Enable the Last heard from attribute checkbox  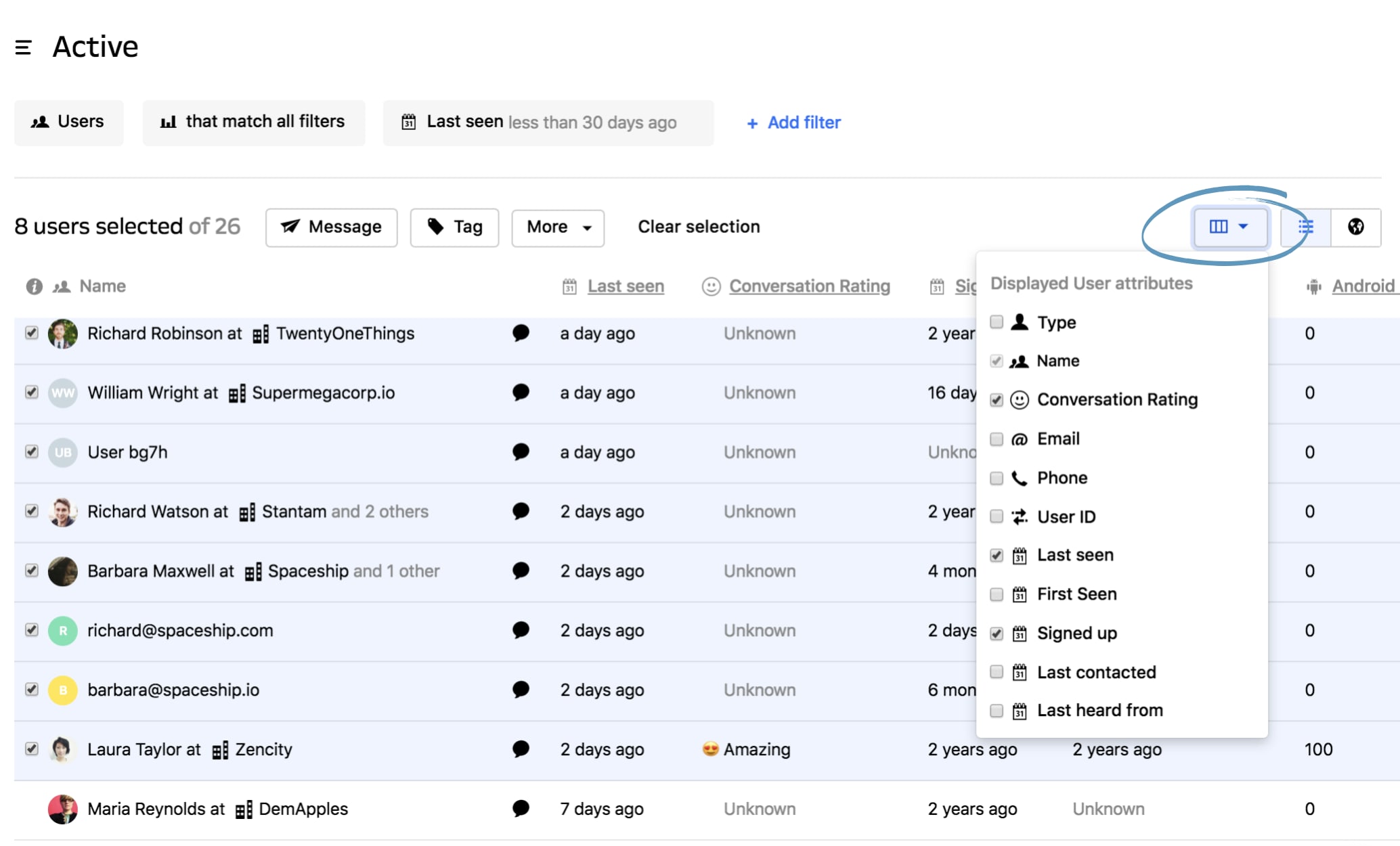click(997, 711)
